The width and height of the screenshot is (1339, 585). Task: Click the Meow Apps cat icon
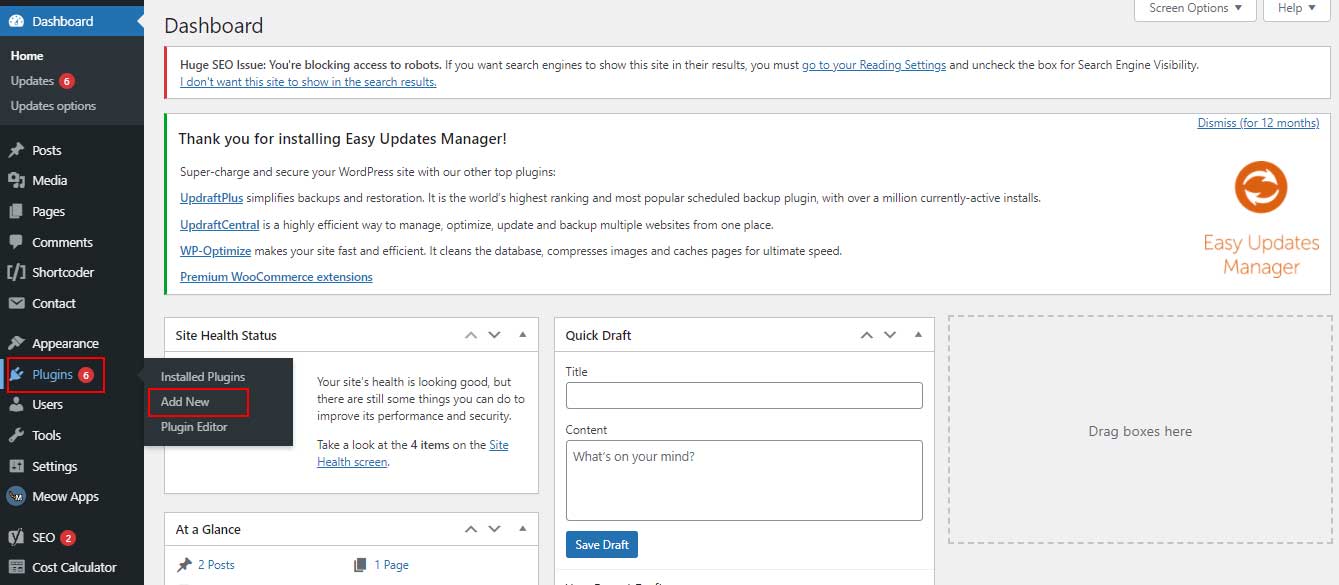(16, 497)
